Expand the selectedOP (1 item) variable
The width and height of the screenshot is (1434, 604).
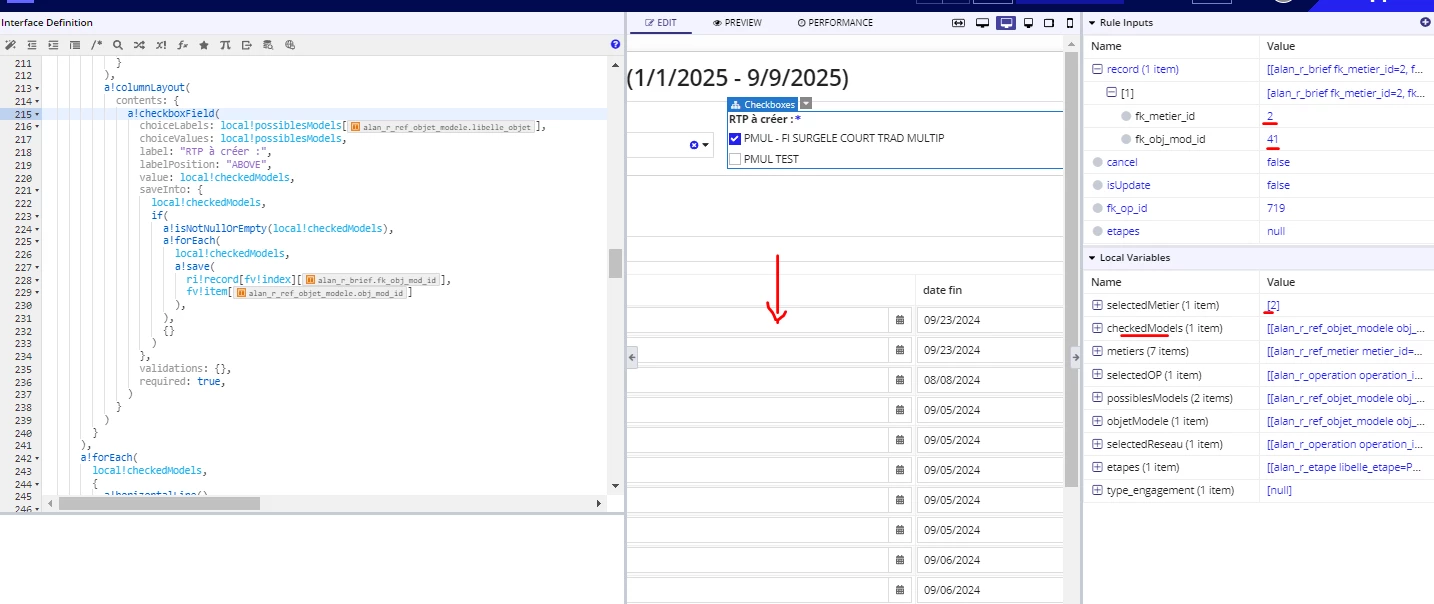pyautogui.click(x=1097, y=375)
